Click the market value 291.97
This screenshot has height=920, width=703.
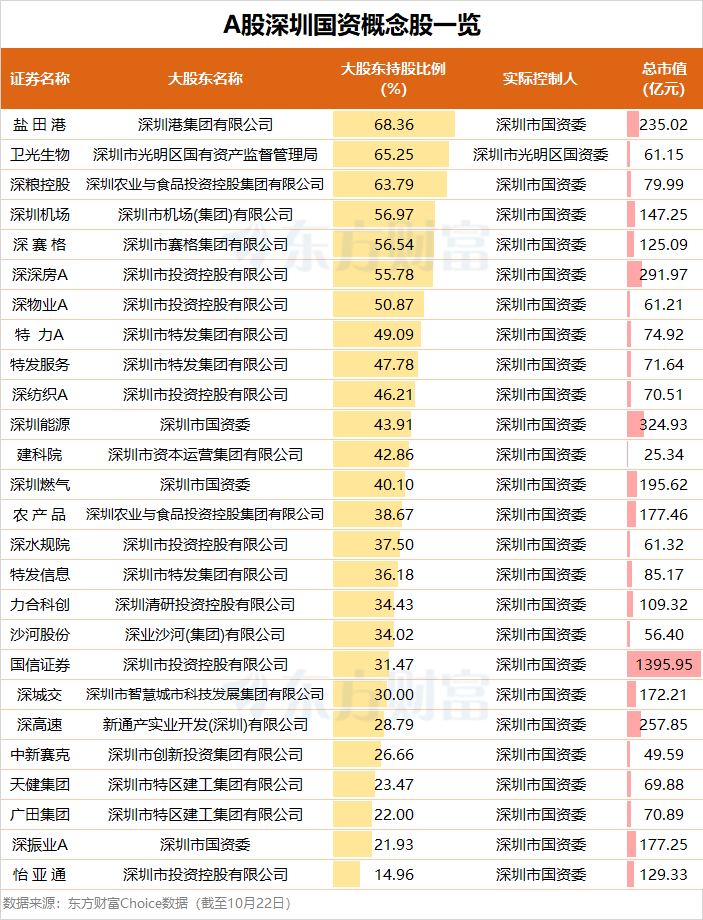(663, 275)
